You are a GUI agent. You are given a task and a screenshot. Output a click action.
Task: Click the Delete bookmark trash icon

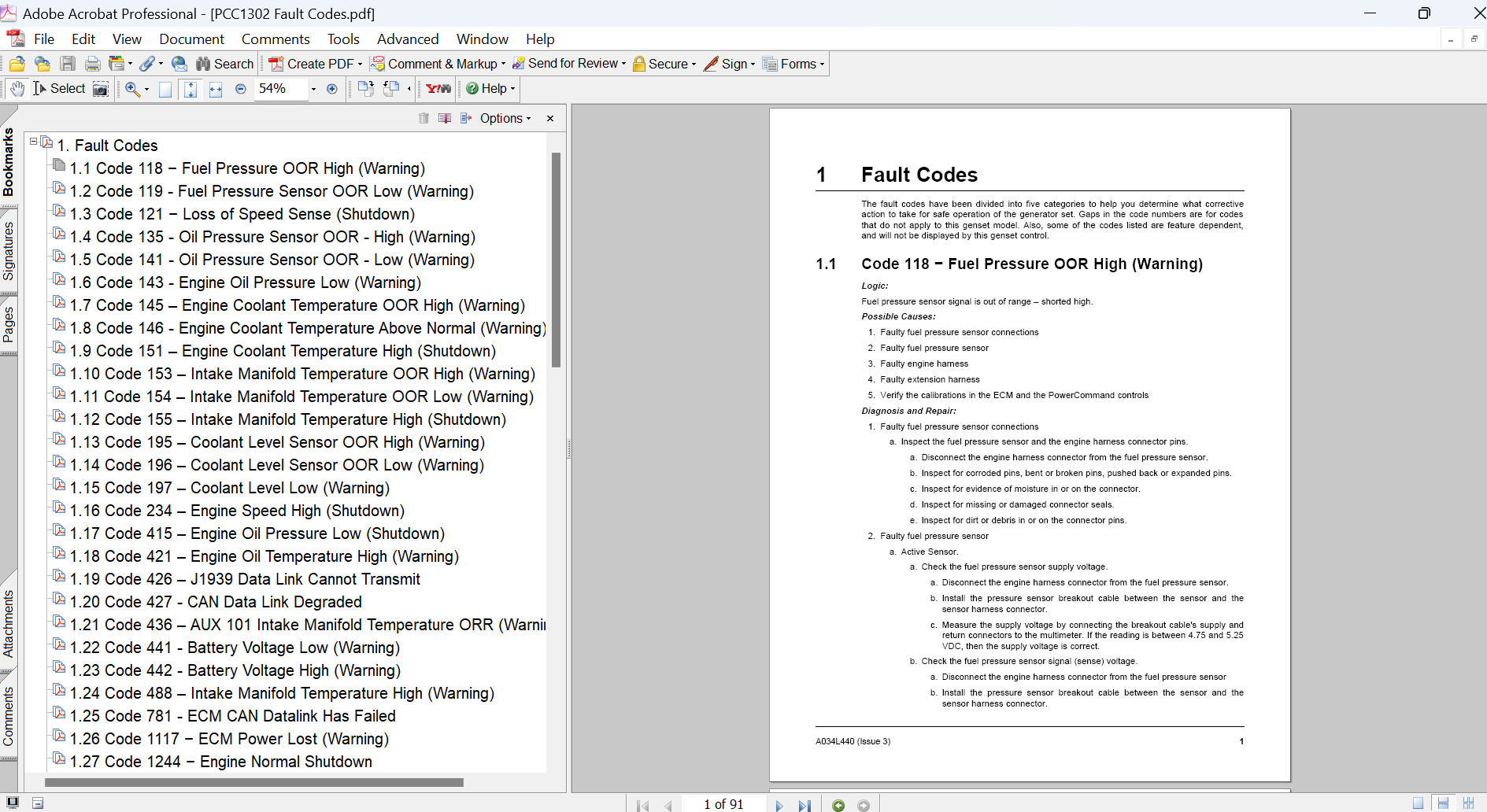(x=424, y=118)
